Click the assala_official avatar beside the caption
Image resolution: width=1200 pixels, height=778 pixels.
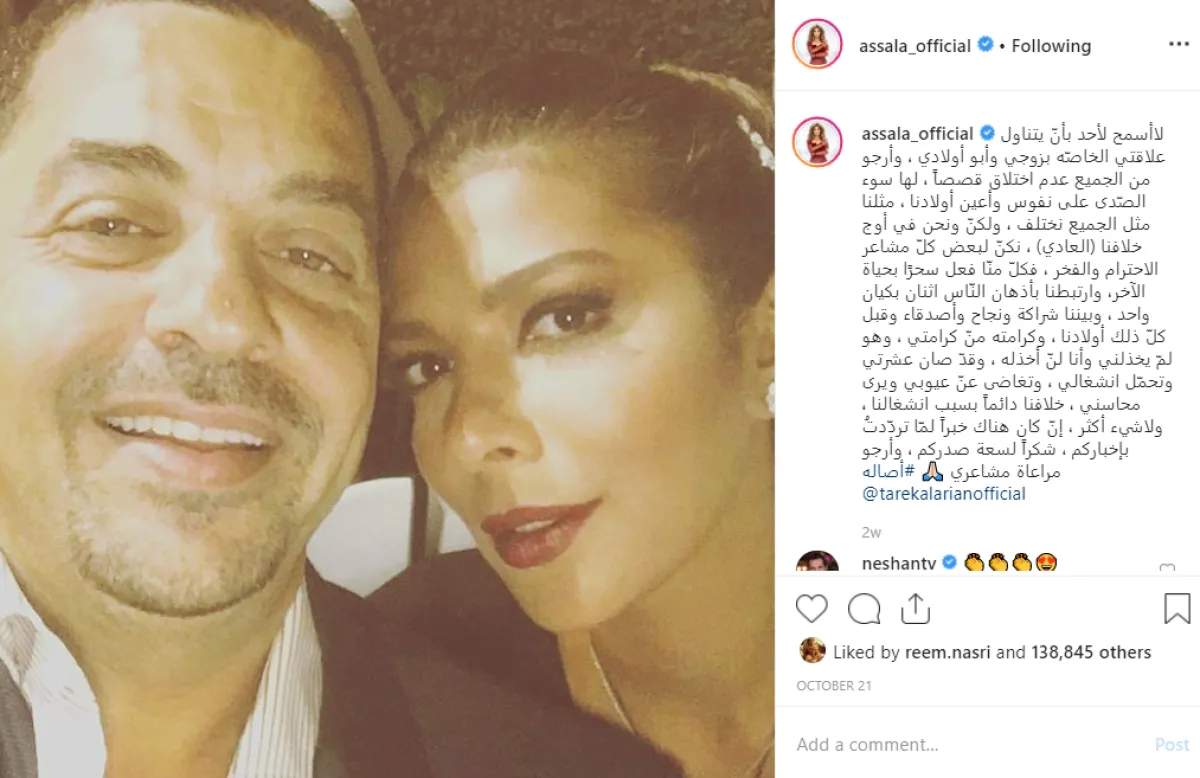point(816,142)
